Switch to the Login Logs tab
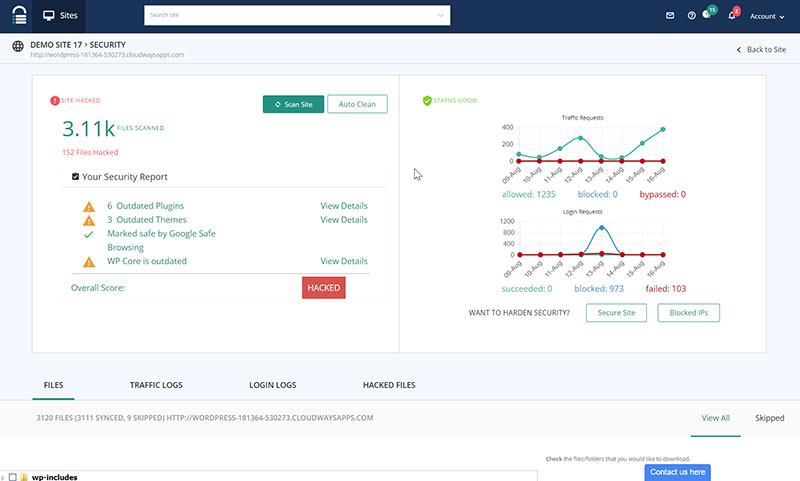The height and width of the screenshot is (481, 800). coord(272,385)
